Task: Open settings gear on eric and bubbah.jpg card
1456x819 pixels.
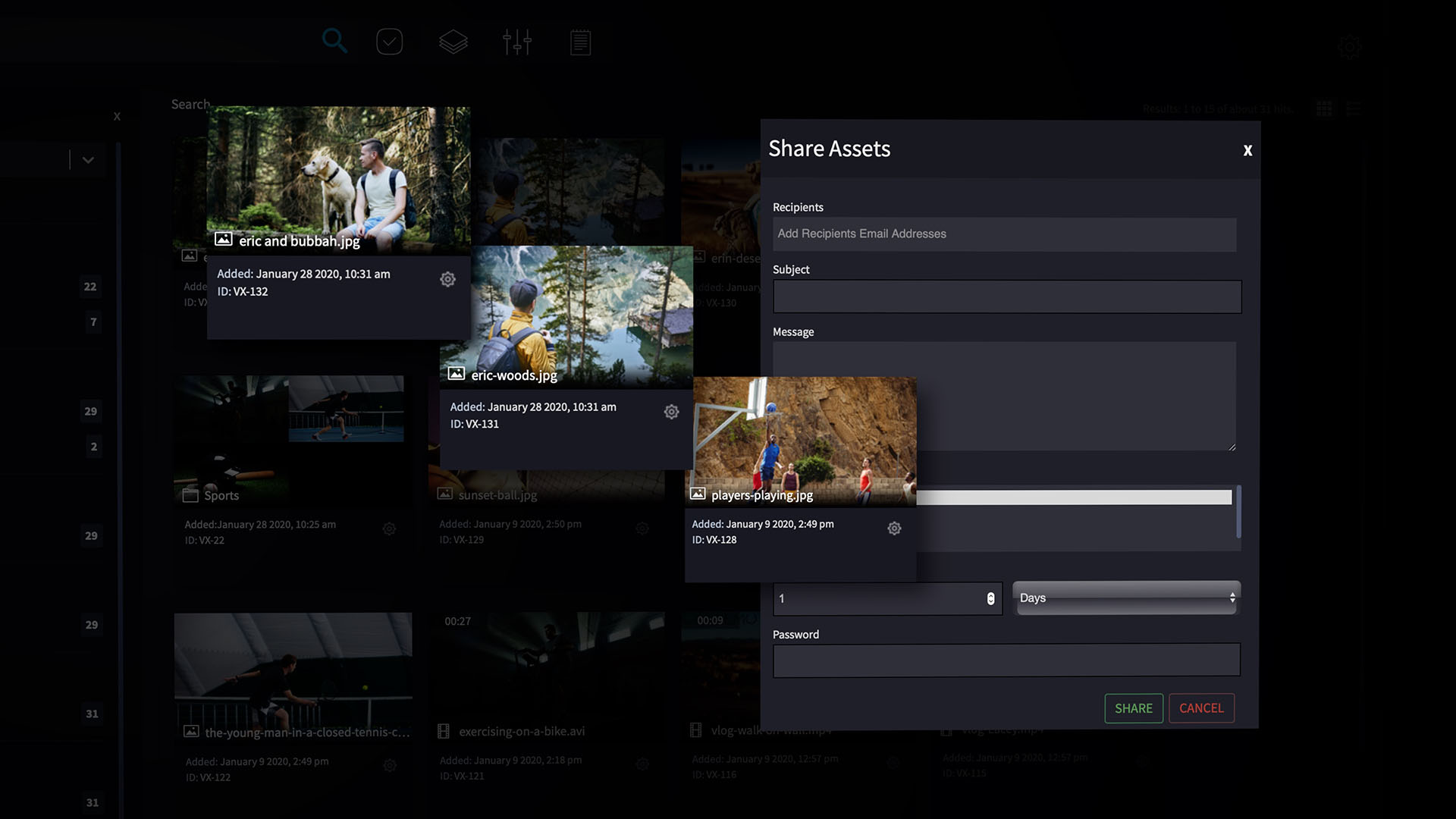Action: pyautogui.click(x=448, y=279)
